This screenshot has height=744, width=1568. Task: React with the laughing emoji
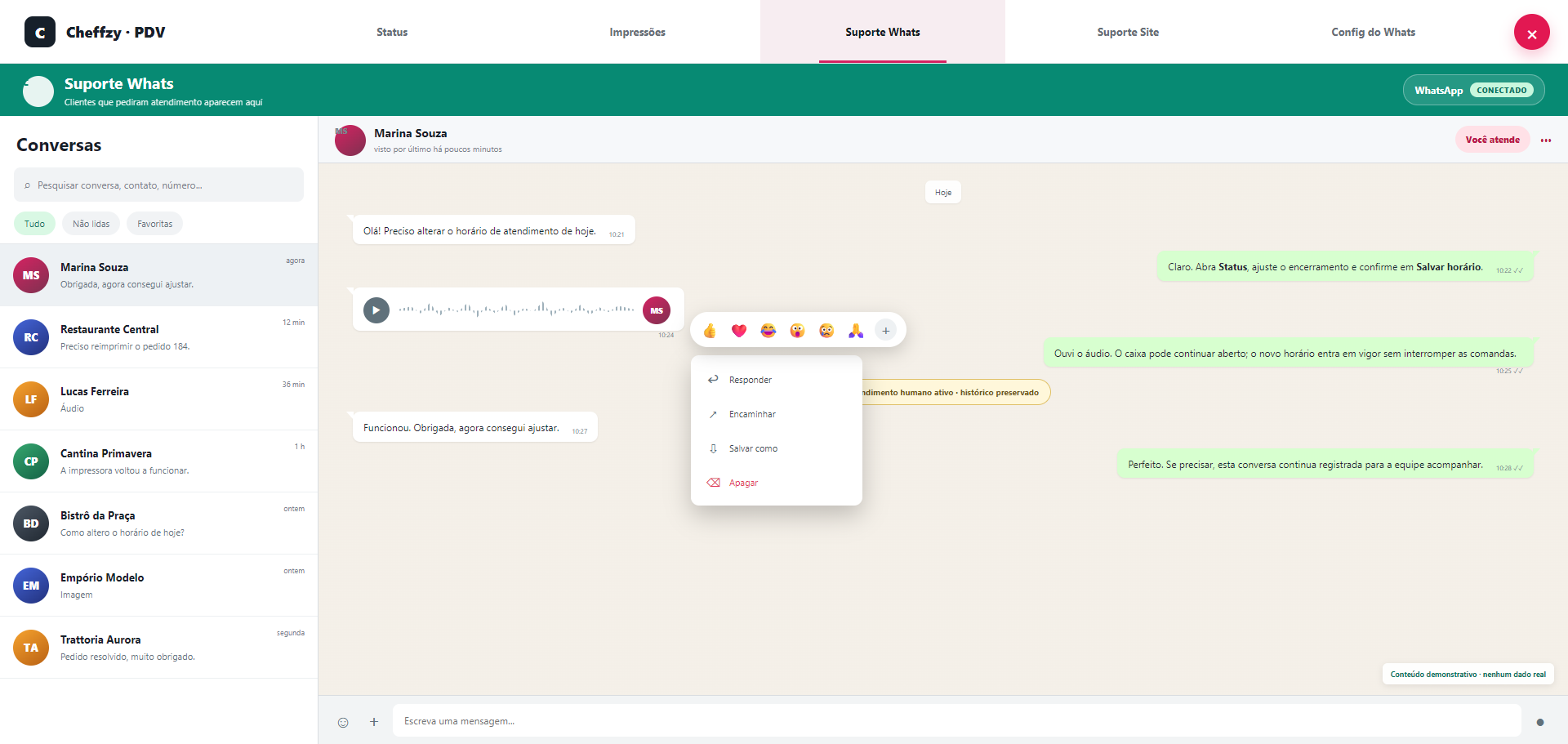pyautogui.click(x=768, y=331)
